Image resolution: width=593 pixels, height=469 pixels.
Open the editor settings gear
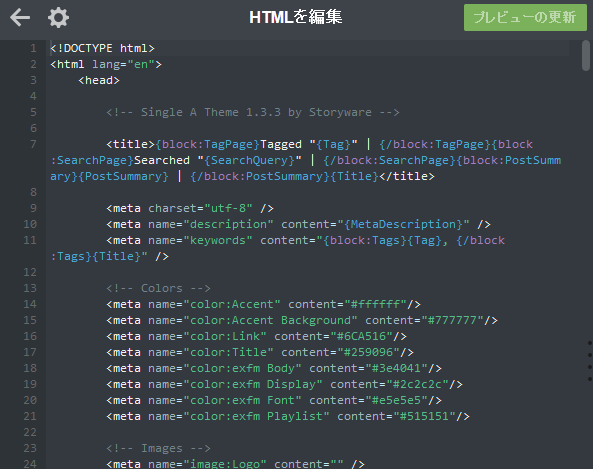click(x=58, y=17)
